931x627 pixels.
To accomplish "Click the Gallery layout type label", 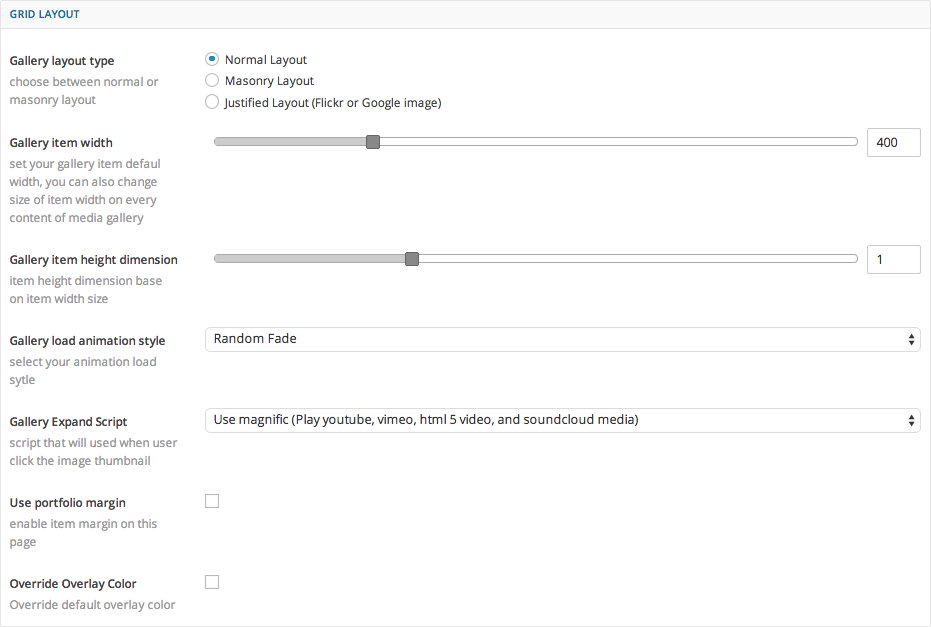I will tap(62, 61).
